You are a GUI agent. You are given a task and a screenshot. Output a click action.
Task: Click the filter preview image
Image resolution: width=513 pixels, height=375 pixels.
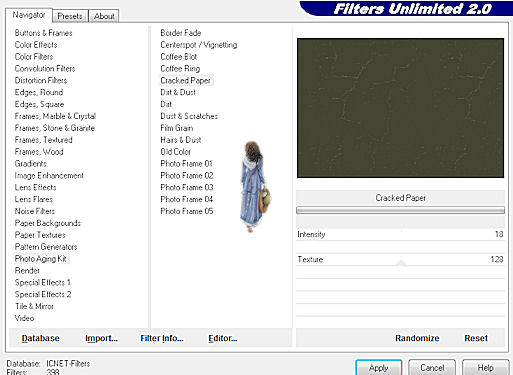click(x=400, y=108)
